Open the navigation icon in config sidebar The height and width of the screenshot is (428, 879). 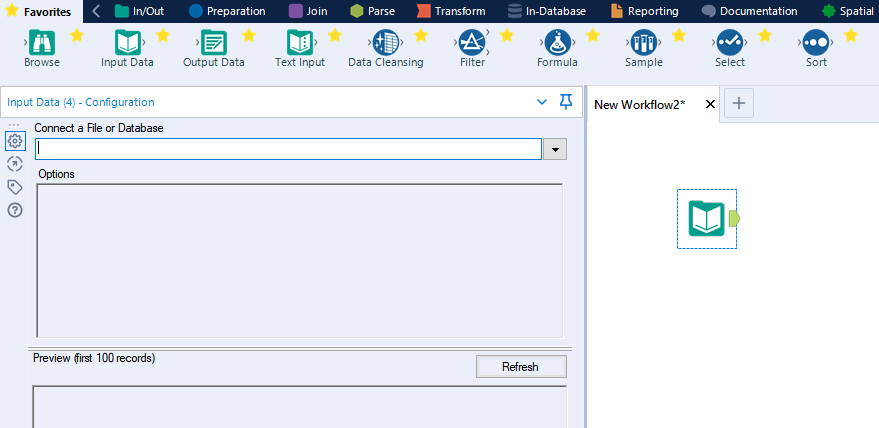pos(15,164)
